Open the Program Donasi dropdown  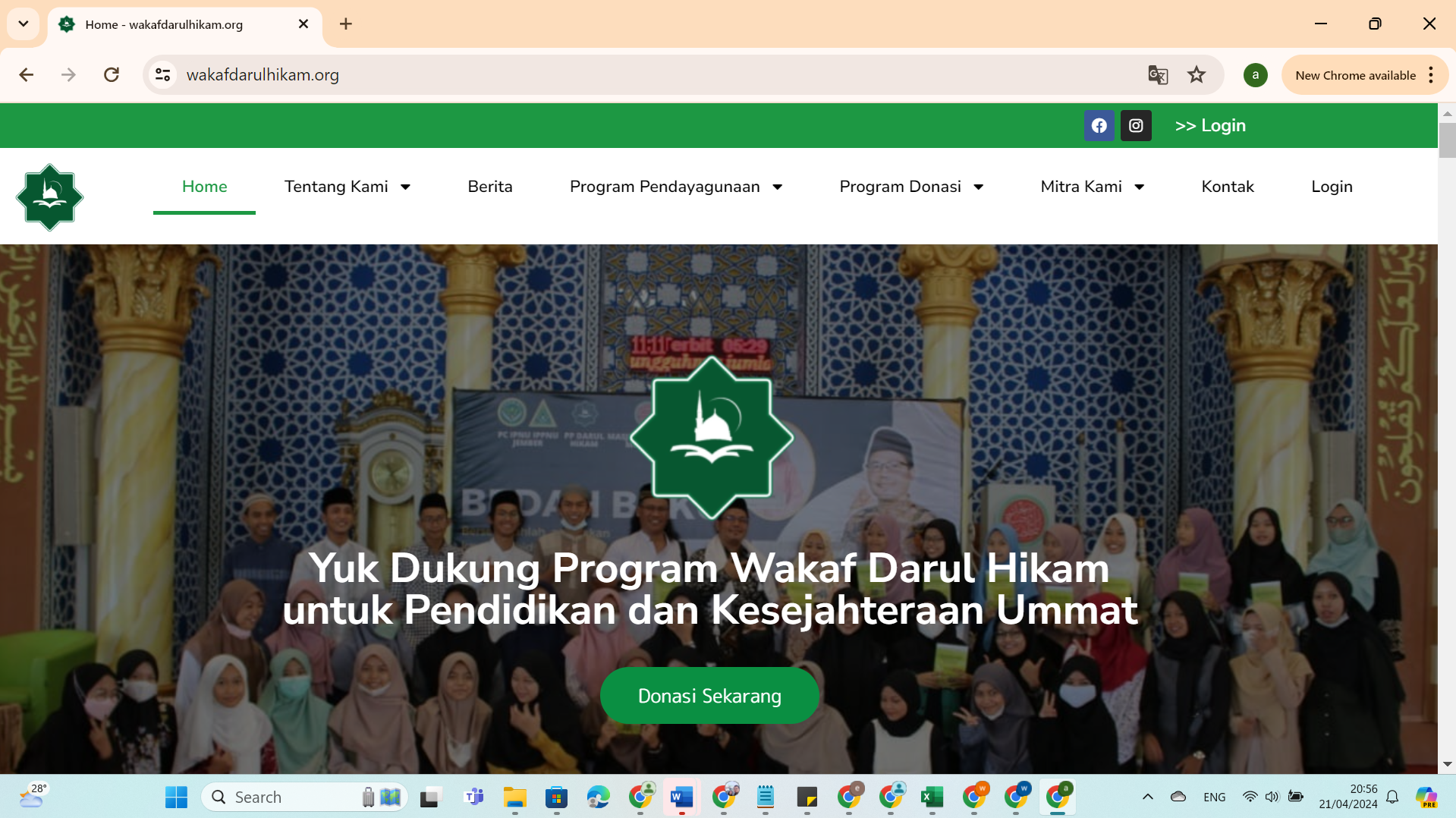[911, 187]
